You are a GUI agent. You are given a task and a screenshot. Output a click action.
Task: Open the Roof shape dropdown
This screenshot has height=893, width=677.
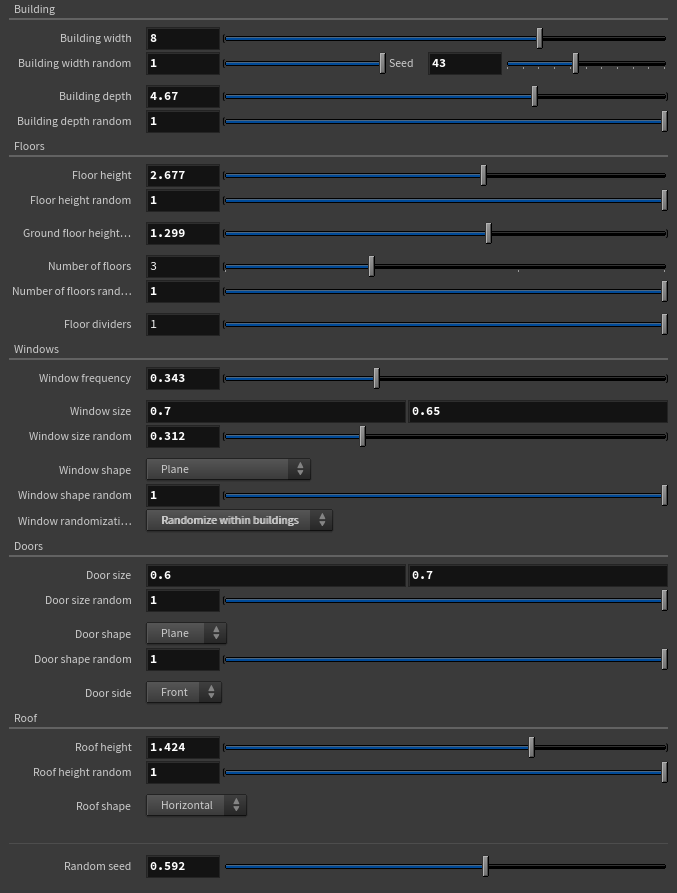[196, 805]
